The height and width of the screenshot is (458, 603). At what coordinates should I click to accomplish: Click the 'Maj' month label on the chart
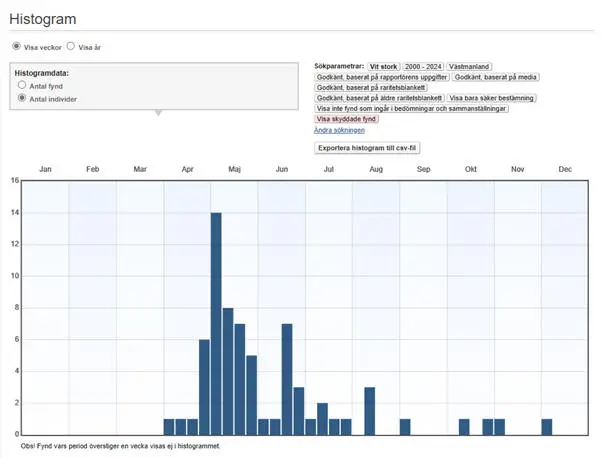(234, 170)
